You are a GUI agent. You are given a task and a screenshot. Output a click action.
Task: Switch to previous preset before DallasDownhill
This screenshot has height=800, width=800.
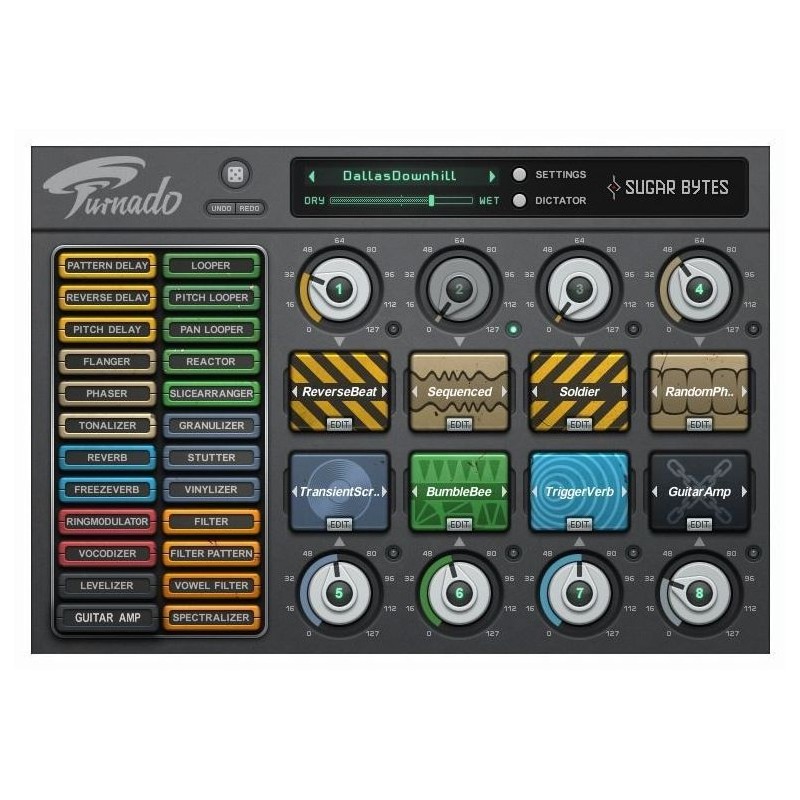(x=311, y=176)
